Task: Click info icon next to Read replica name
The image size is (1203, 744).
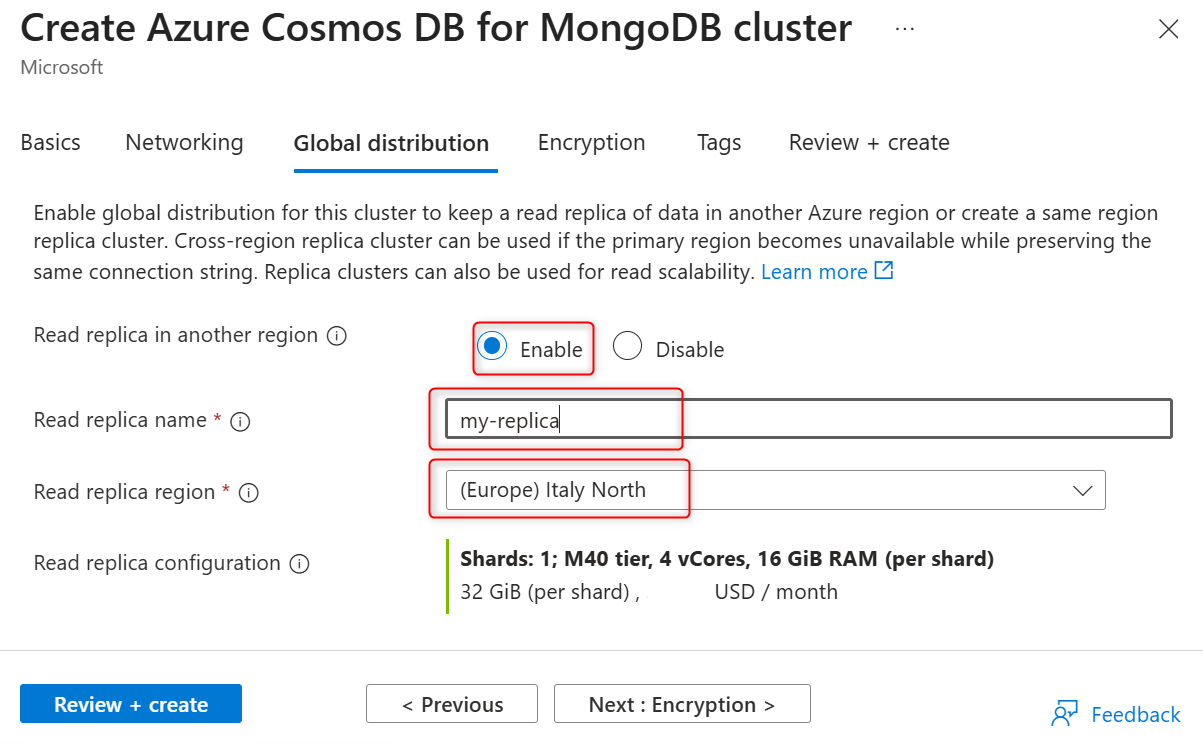Action: click(240, 422)
